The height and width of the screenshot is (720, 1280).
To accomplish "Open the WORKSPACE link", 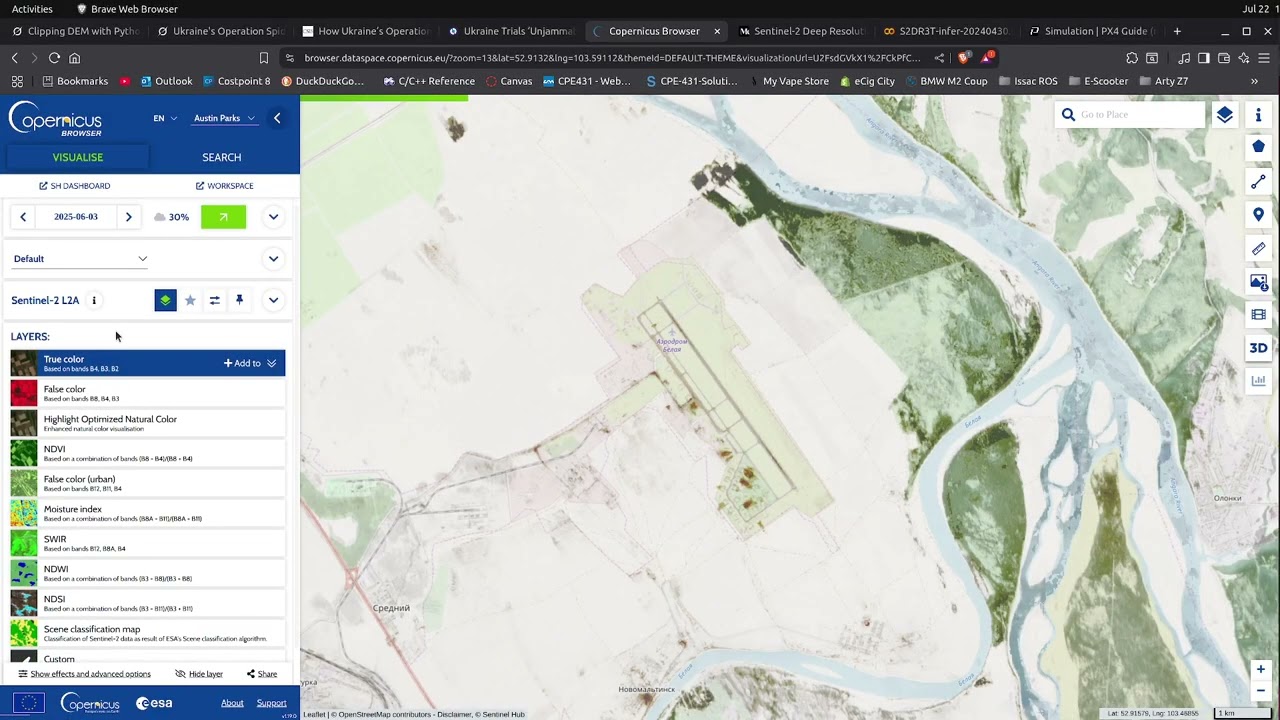I will point(225,186).
